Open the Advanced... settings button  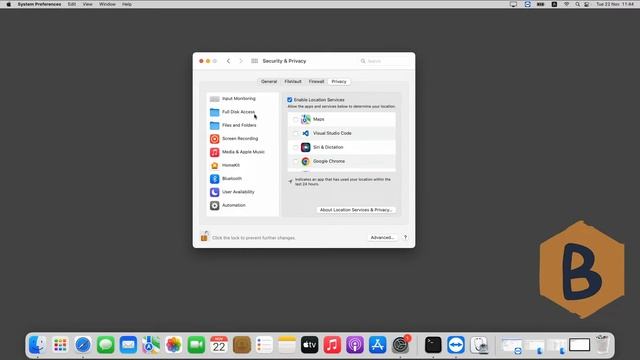point(382,237)
